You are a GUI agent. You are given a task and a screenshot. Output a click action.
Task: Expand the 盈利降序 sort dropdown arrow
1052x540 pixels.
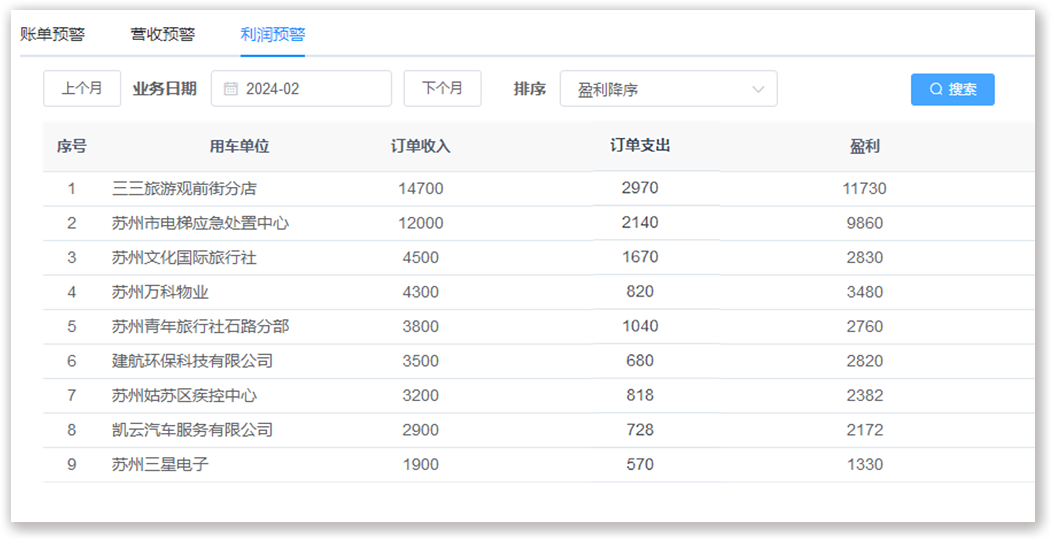(x=757, y=89)
